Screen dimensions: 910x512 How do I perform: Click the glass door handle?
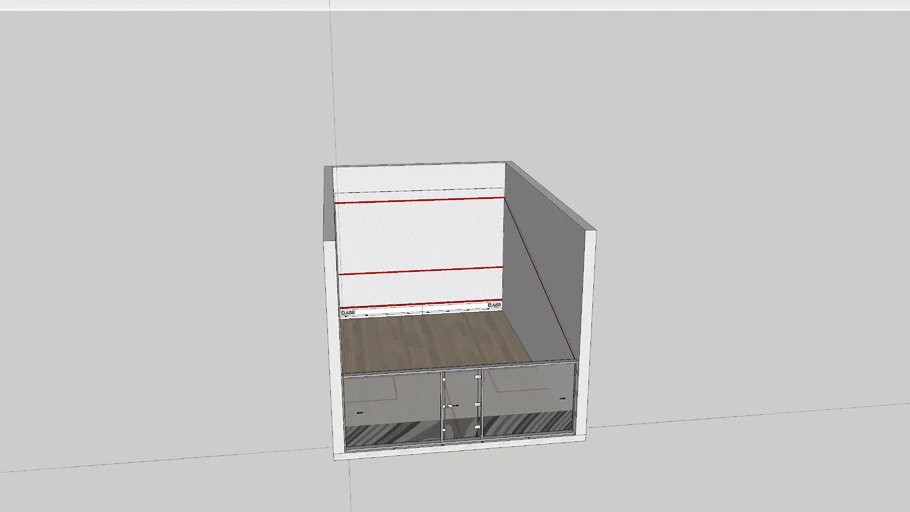(x=452, y=405)
